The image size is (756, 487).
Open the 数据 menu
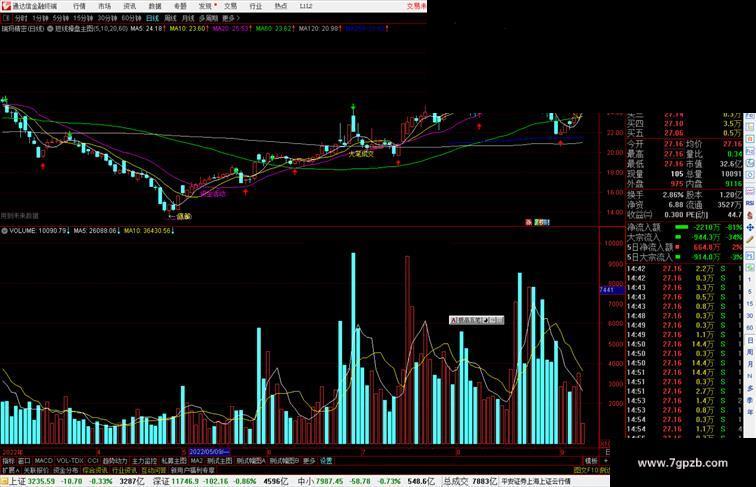(x=155, y=6)
